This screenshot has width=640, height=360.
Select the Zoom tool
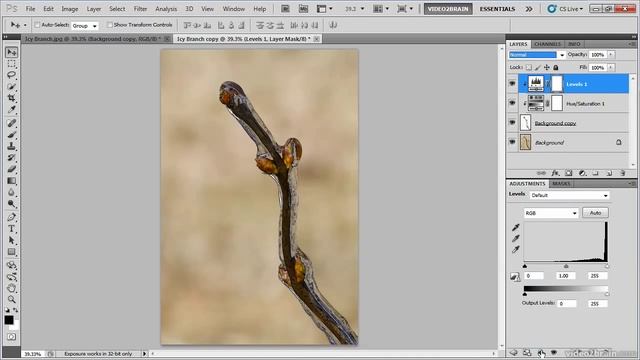click(x=11, y=300)
